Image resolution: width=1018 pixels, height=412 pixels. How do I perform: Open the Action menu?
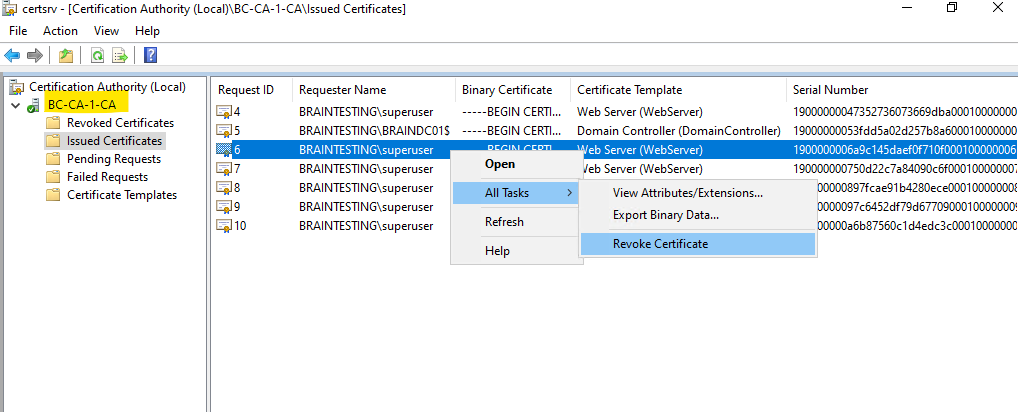60,30
